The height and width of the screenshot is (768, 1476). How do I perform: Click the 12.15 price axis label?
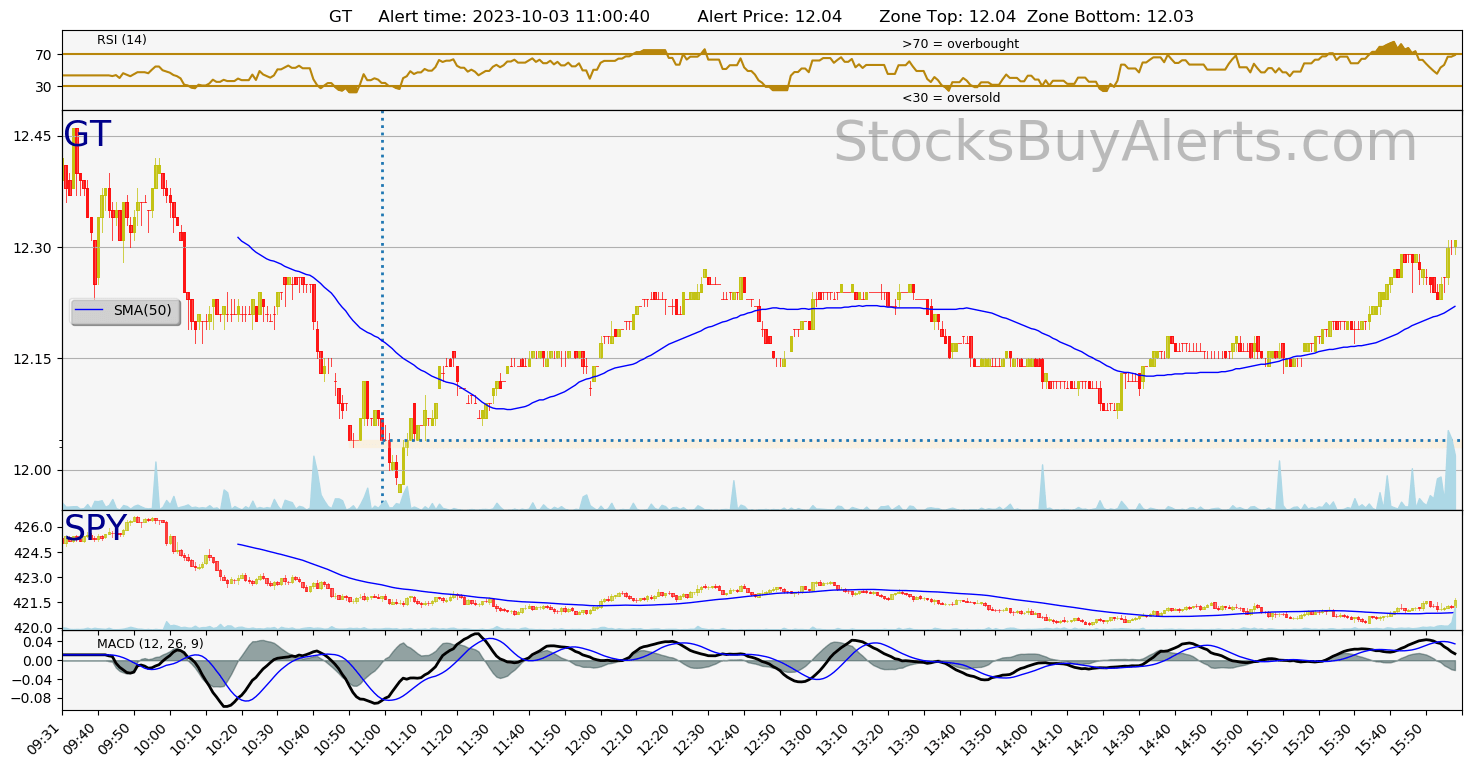coord(32,358)
